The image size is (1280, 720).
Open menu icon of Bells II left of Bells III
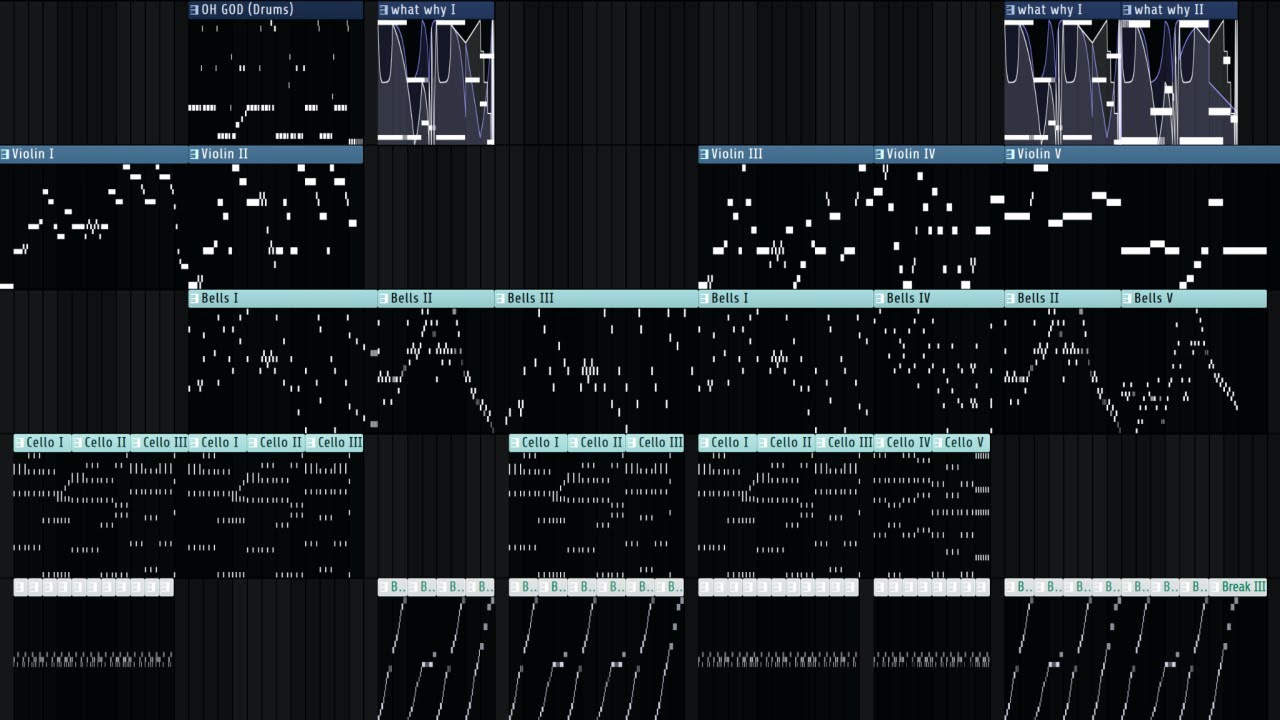click(x=384, y=298)
